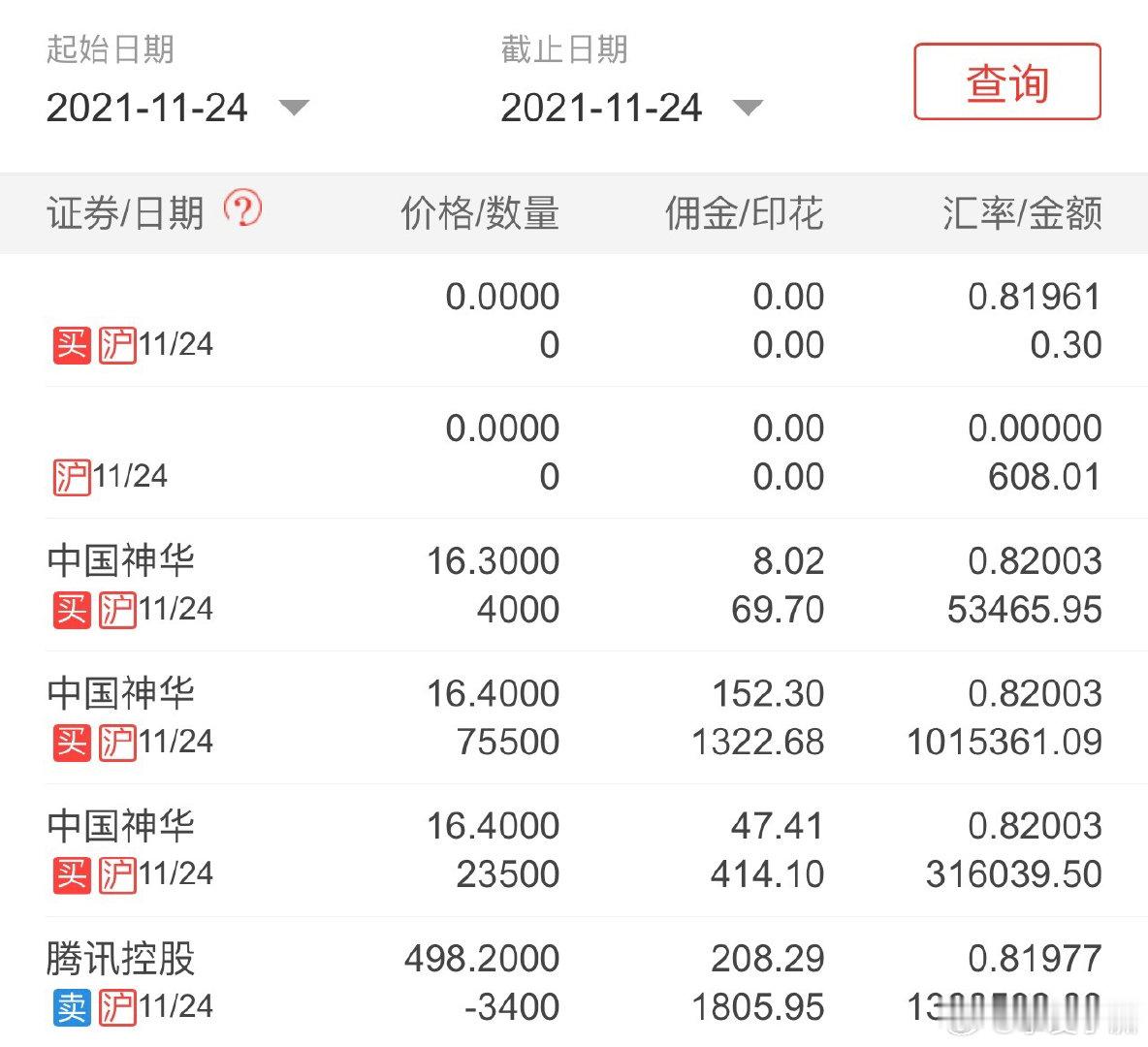Click the blue 卖 badge in 腾讯控股 row
This screenshot has width=1148, height=1047.
pyautogui.click(x=72, y=1007)
